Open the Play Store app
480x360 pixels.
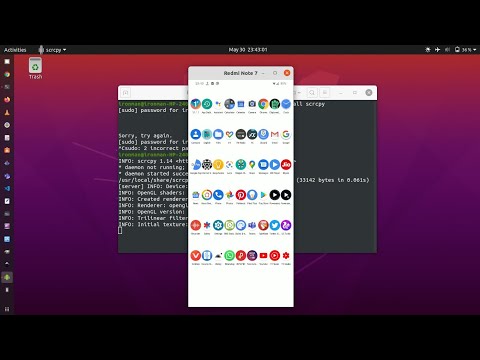[x=263, y=195]
